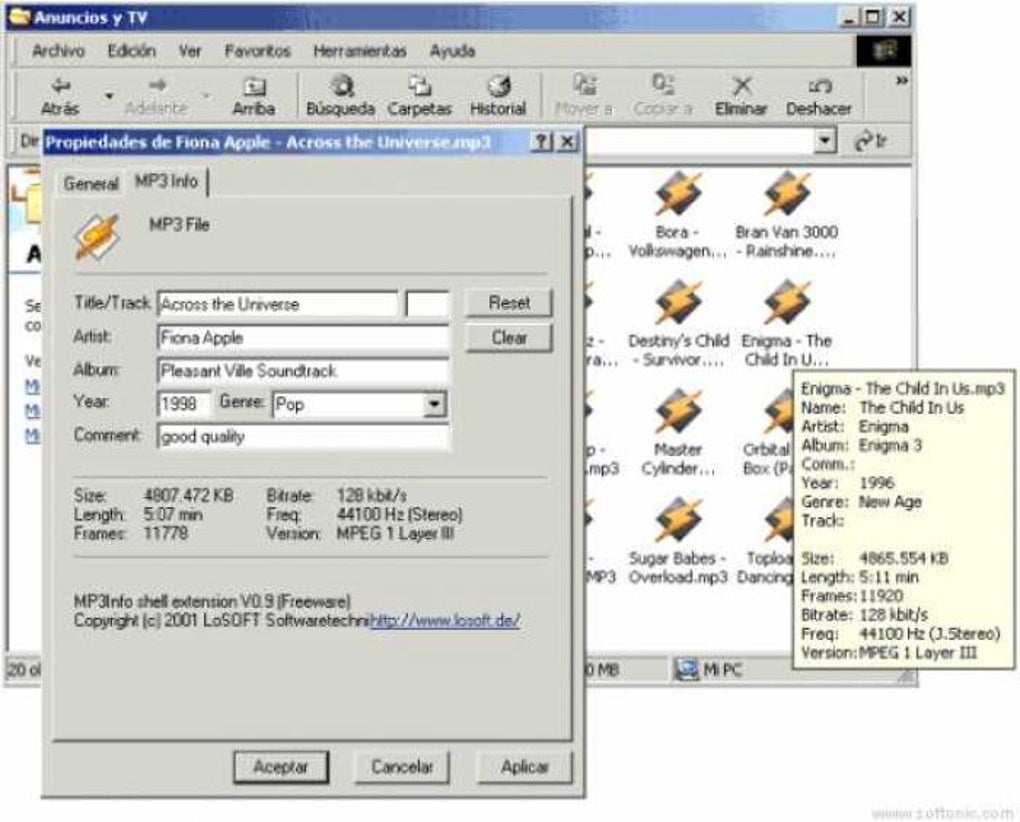Click the Windows logo throbber icon
This screenshot has width=1020, height=822.
pos(883,51)
